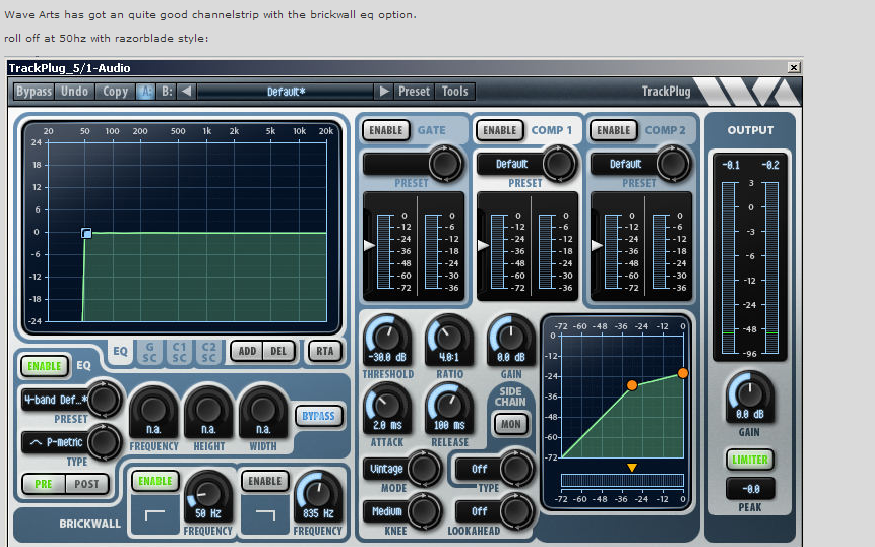The width and height of the screenshot is (875, 547).
Task: Toggle the 50 Hz brickwall Enable button
Action: [155, 481]
